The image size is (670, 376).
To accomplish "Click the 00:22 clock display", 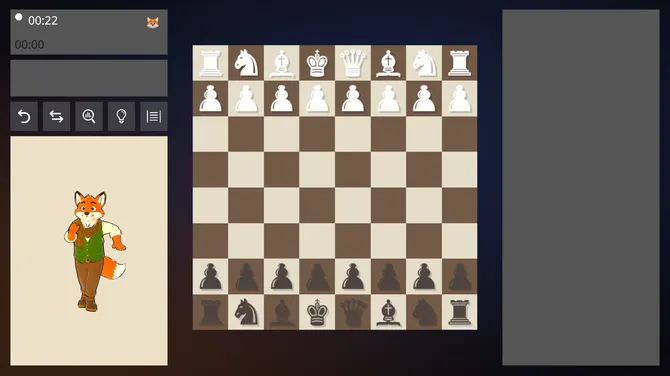I will point(43,21).
